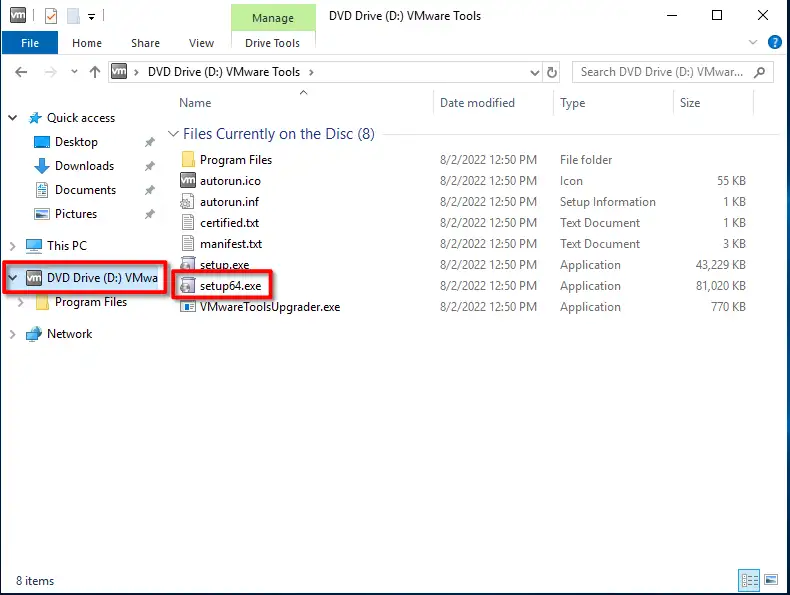Click the search DVD Drive box
Image resolution: width=790 pixels, height=595 pixels.
pos(673,72)
